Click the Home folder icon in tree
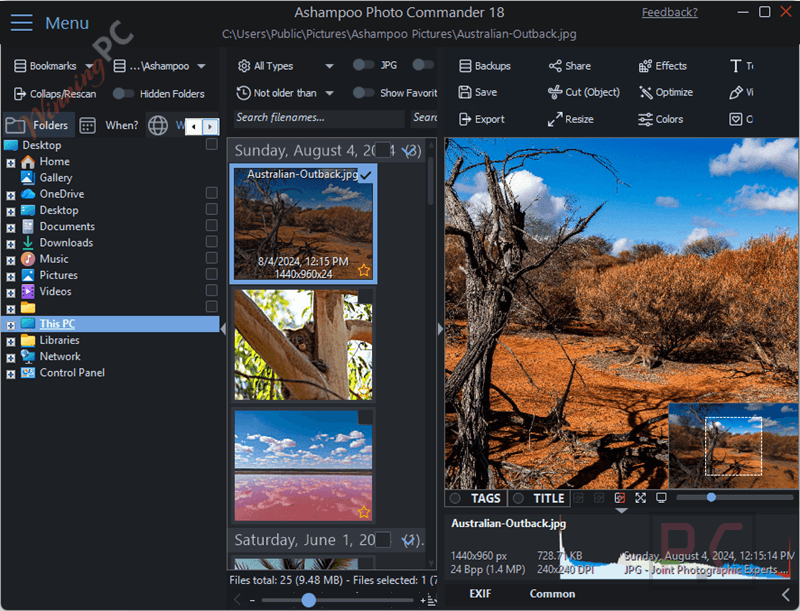This screenshot has width=800, height=611. pyautogui.click(x=28, y=162)
